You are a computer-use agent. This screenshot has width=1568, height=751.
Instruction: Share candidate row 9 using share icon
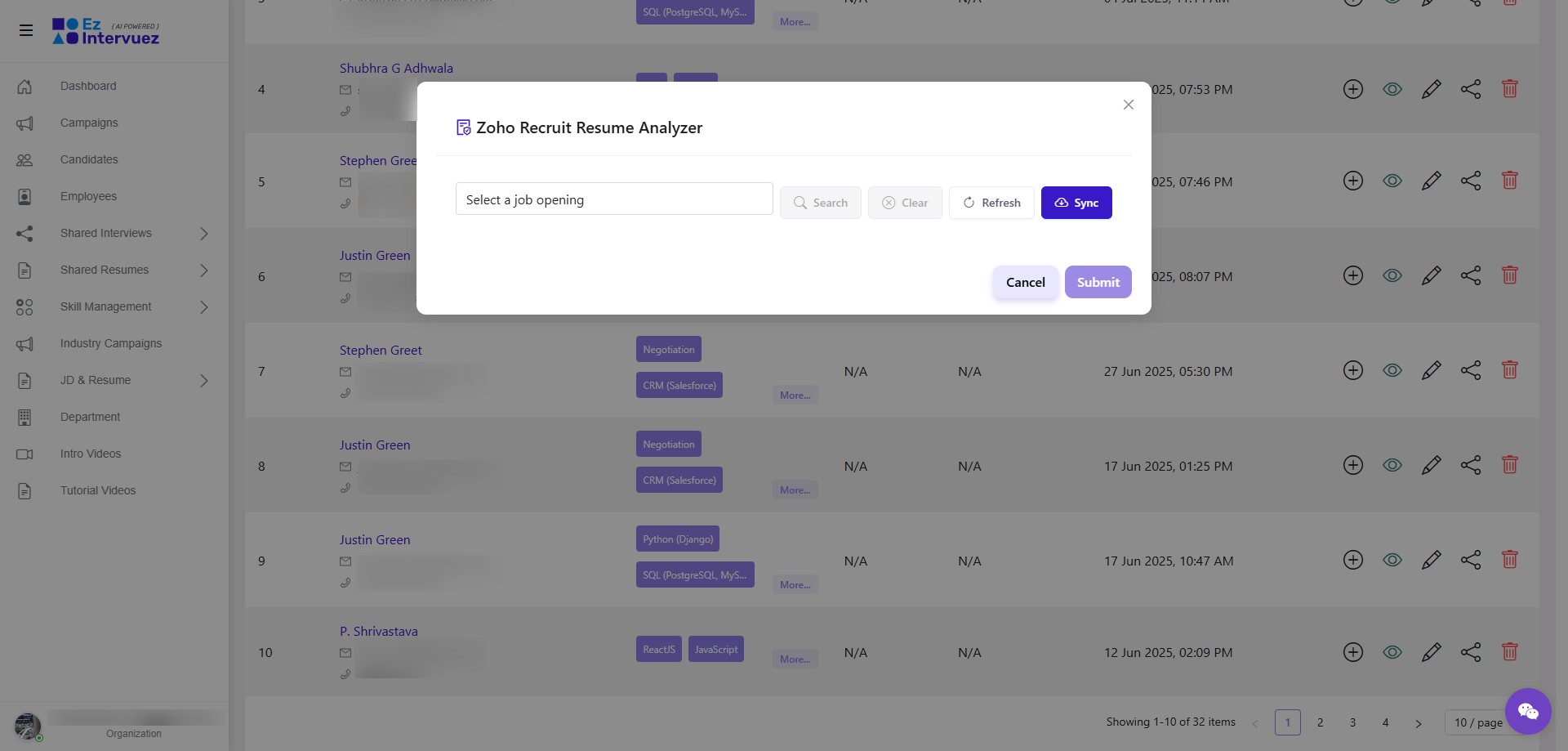[x=1470, y=560]
